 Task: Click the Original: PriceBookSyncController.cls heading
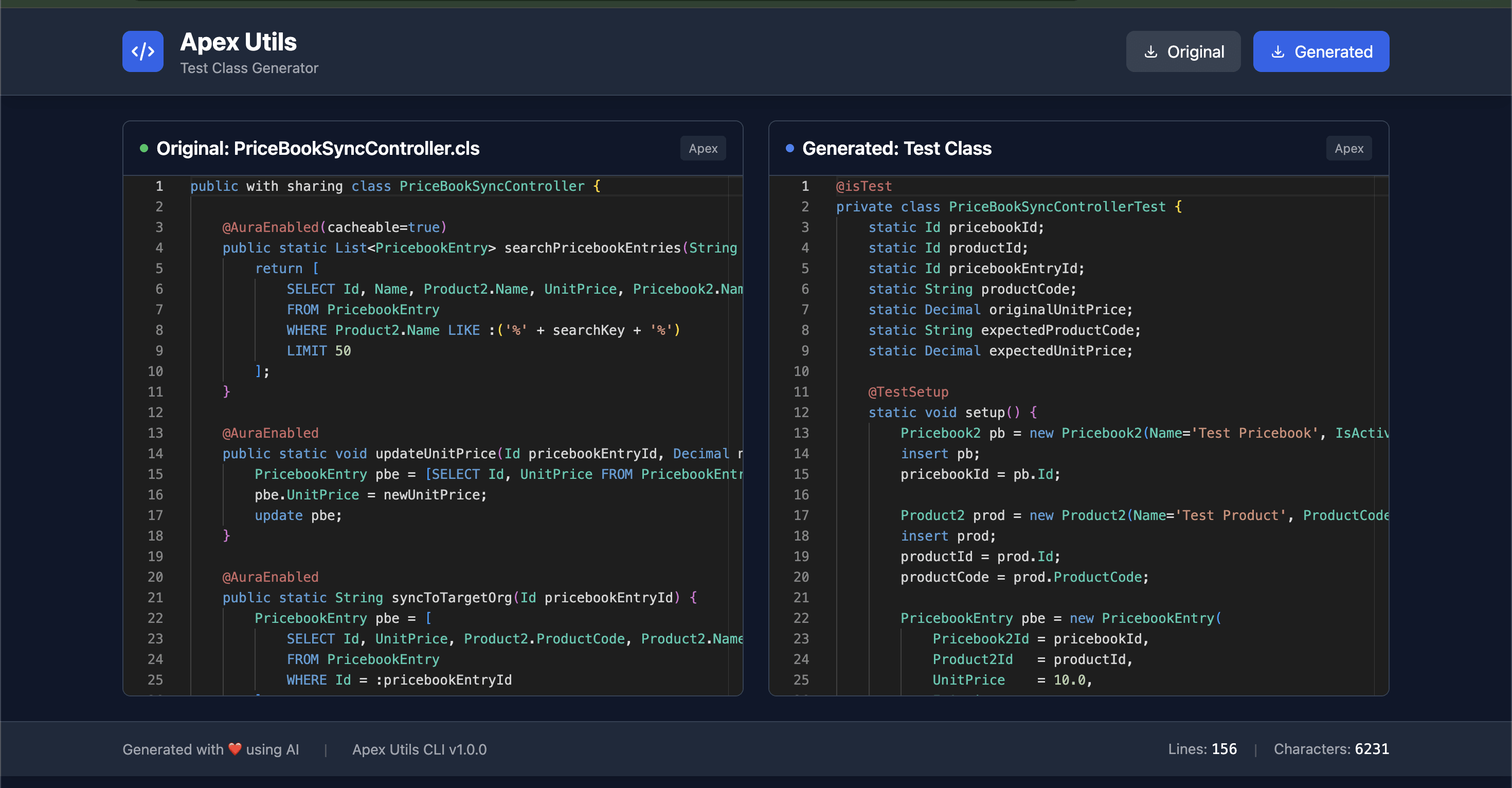click(x=317, y=149)
